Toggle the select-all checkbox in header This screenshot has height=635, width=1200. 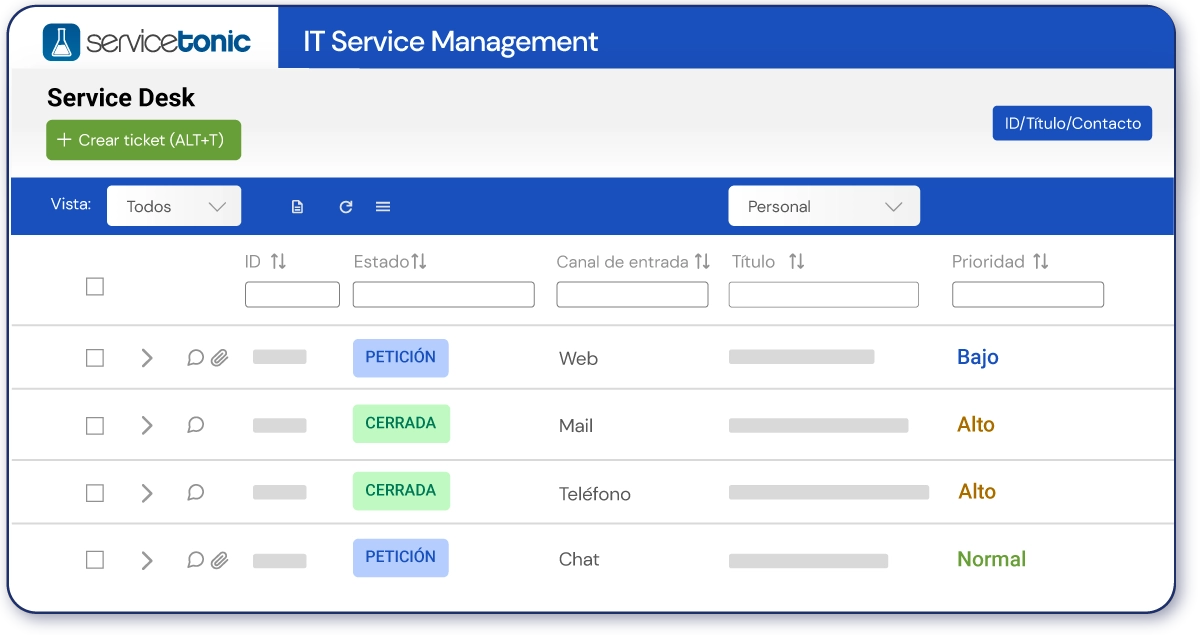(x=94, y=287)
